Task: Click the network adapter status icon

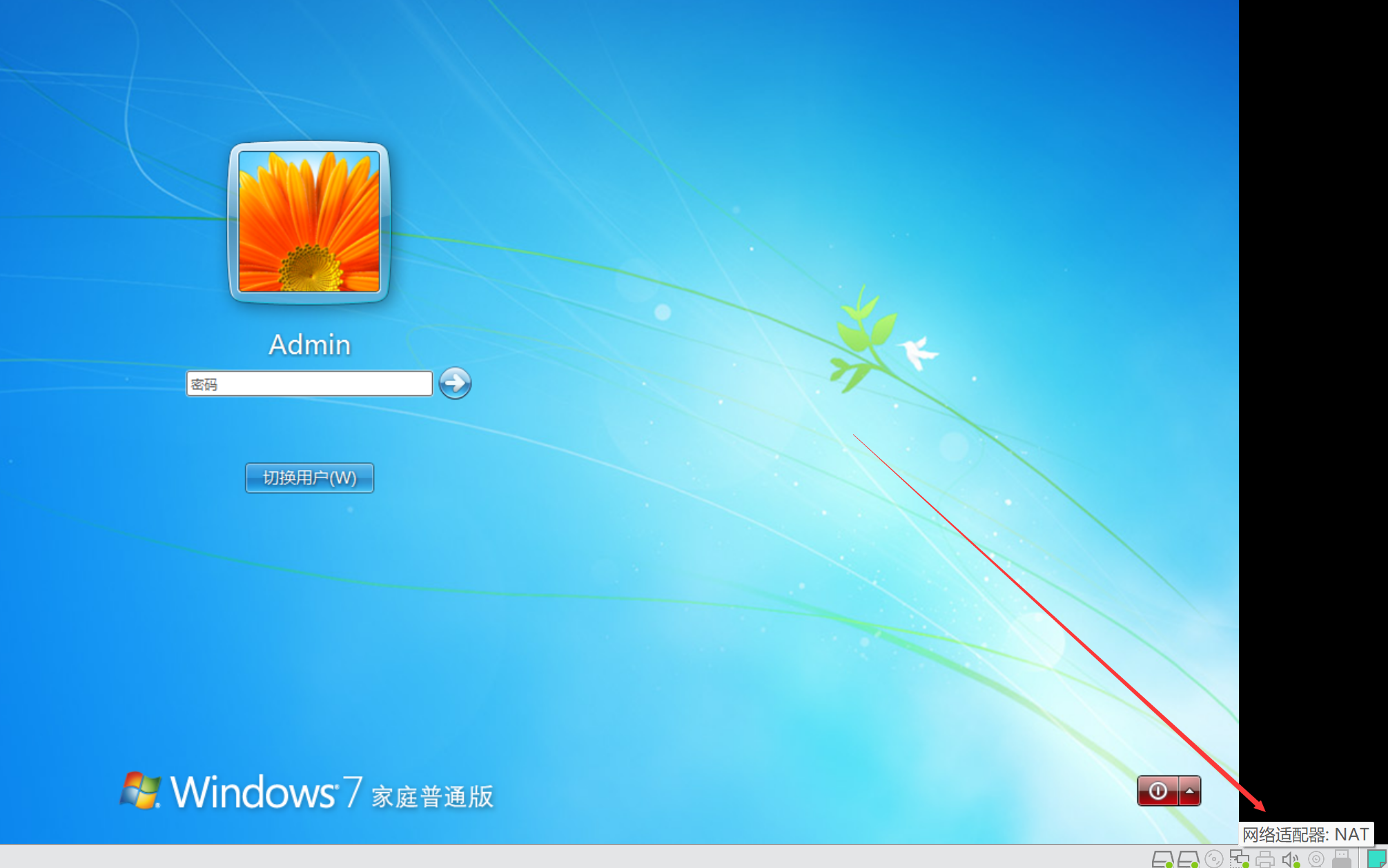Action: coord(1240,859)
